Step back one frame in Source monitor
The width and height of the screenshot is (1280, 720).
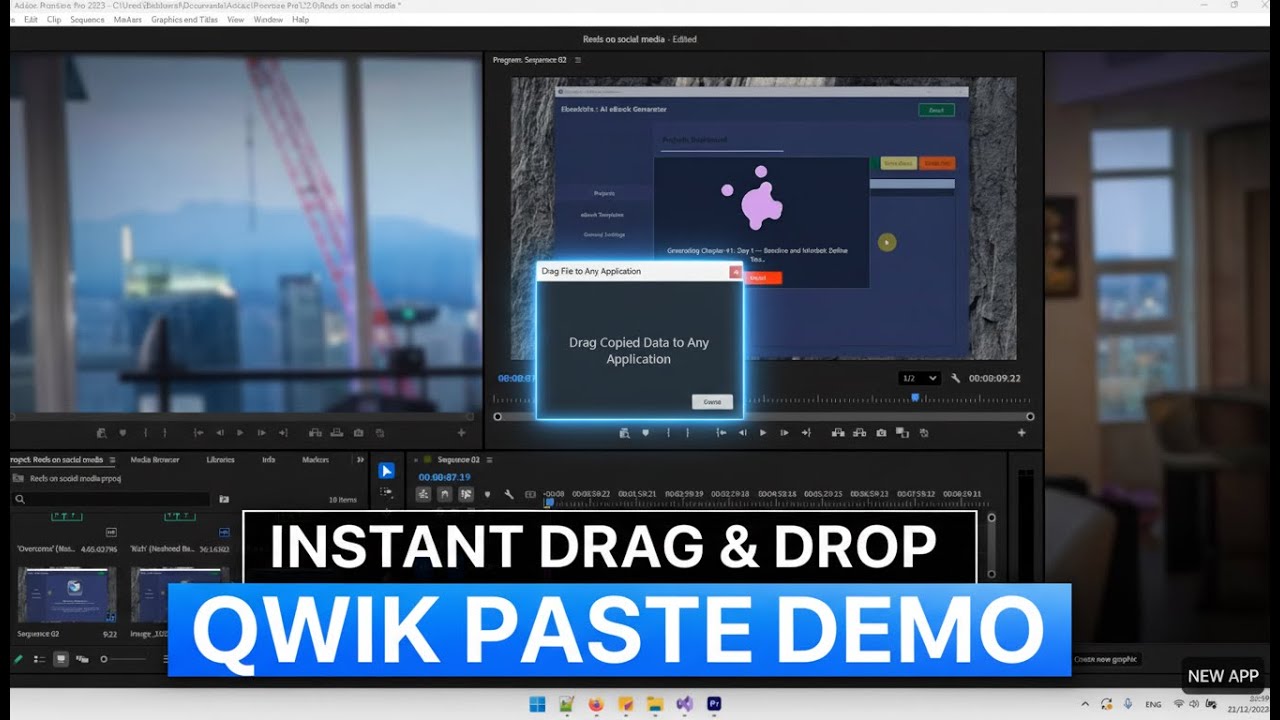(219, 433)
